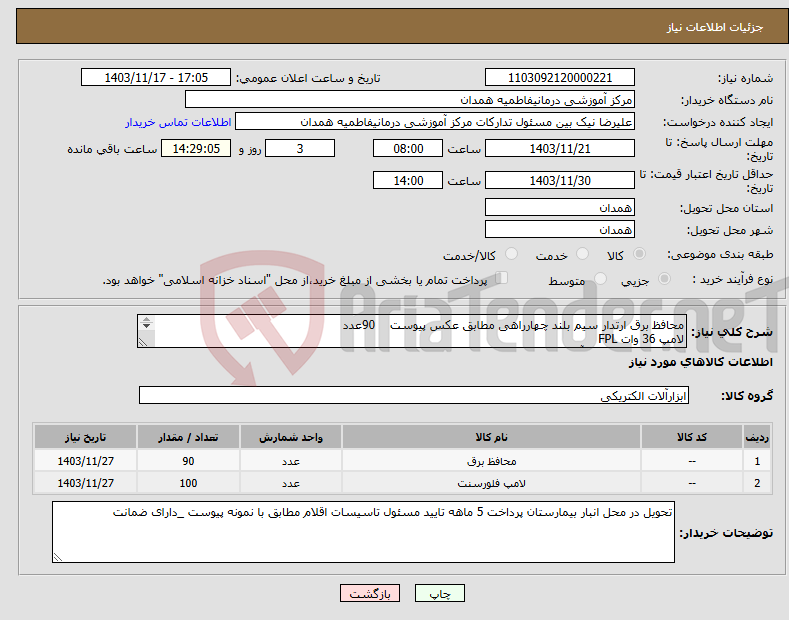Click the need date in the لامپ فلورسنت row
Image resolution: width=789 pixels, height=620 pixels.
[86, 483]
